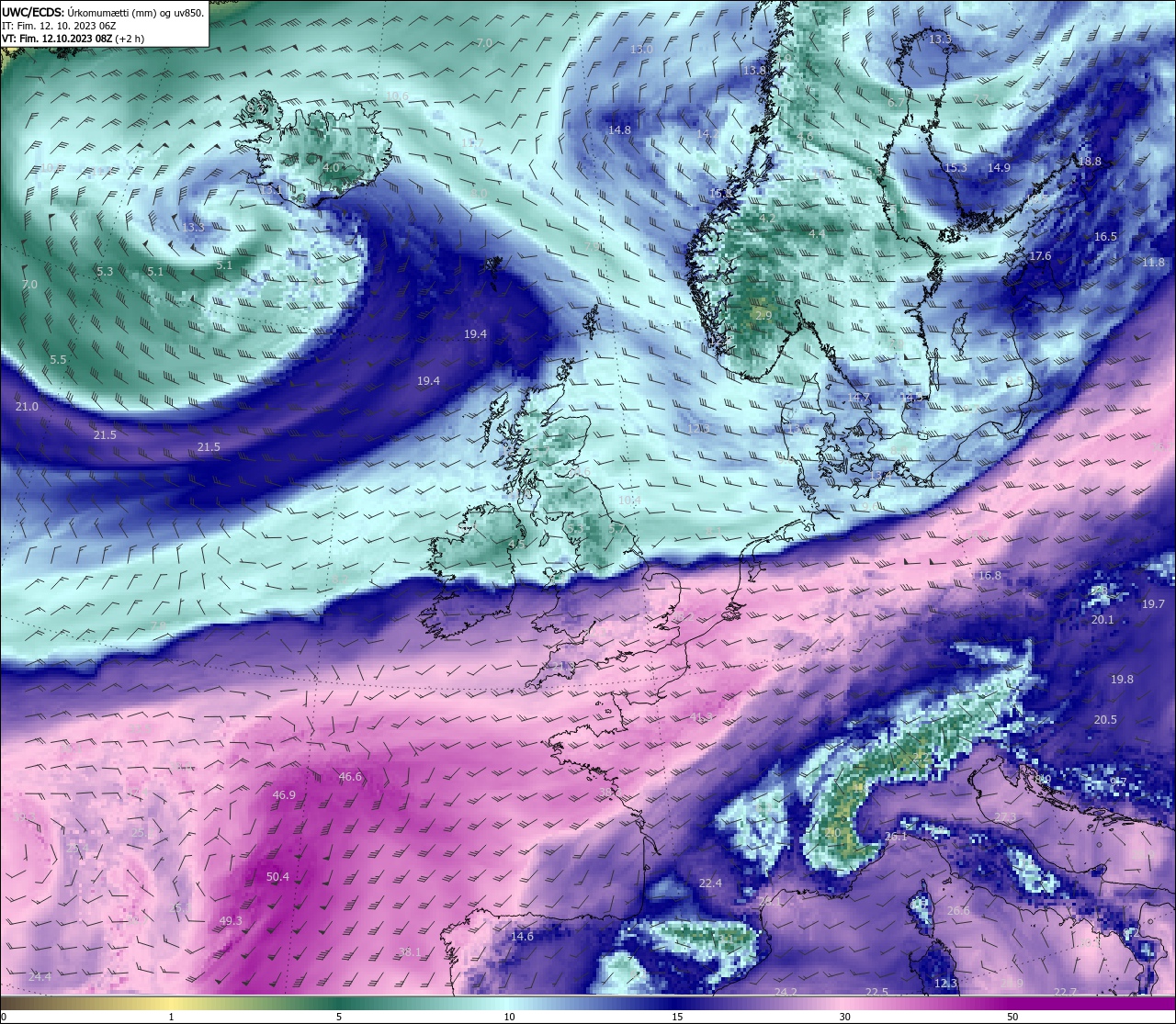Click the 10.6 value northeast of Iceland
The height and width of the screenshot is (1024, 1176).
[x=397, y=96]
